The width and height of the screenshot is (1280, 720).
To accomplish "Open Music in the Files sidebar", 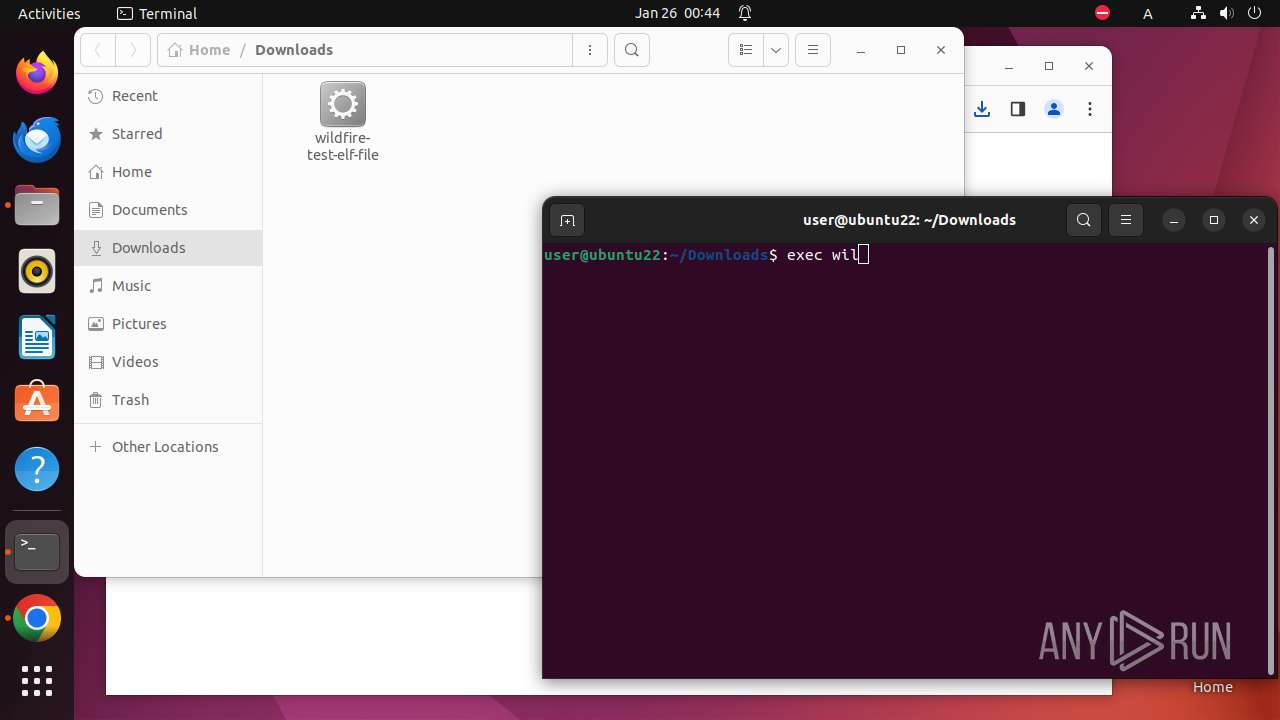I will click(168, 286).
